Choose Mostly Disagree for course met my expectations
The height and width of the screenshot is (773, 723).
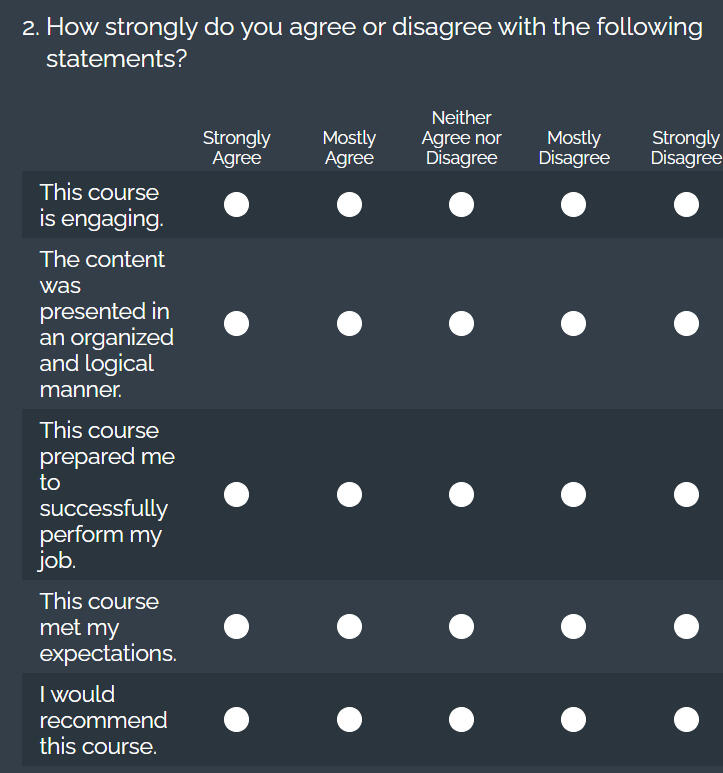[x=574, y=627]
